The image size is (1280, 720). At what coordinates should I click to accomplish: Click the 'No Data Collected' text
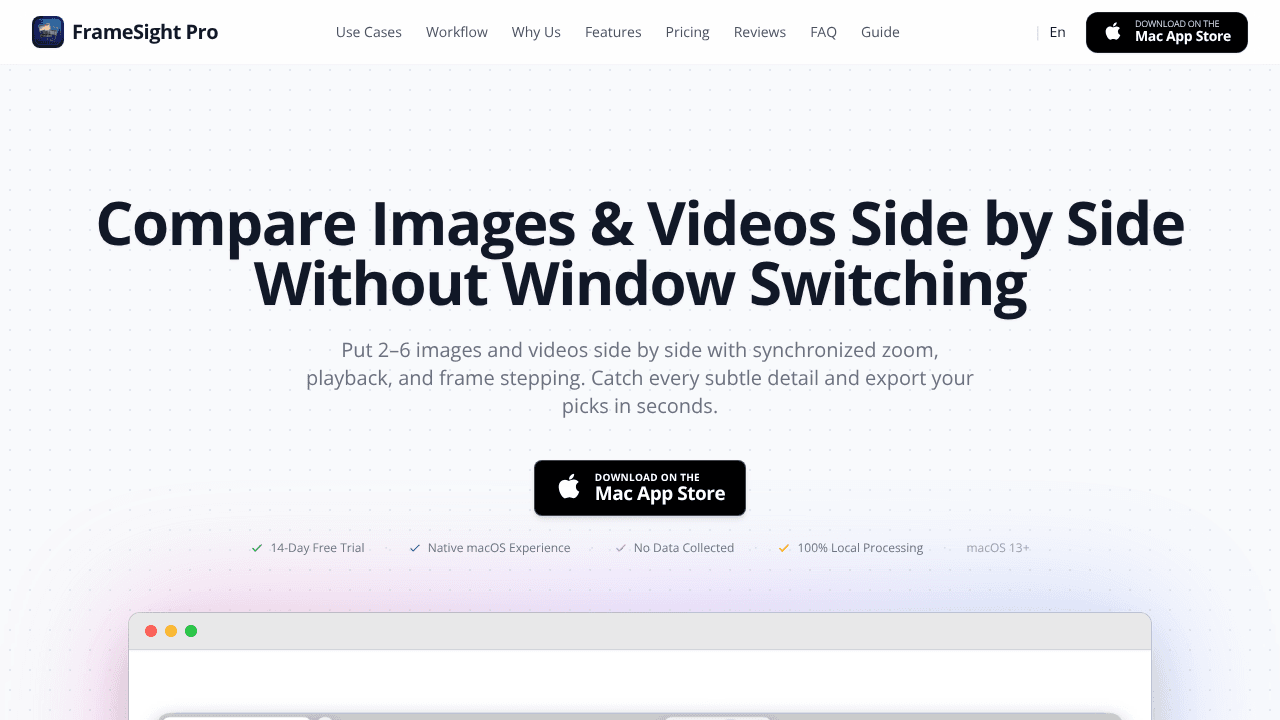coord(684,548)
